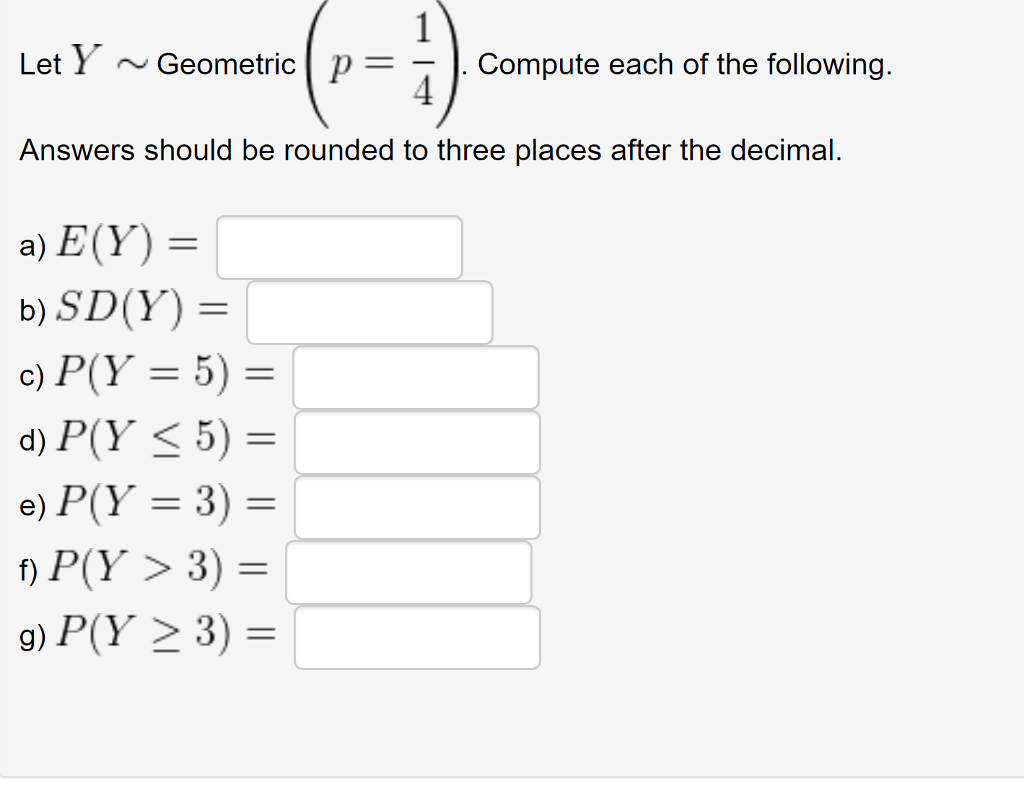Image resolution: width=1024 pixels, height=800 pixels.
Task: Click the P(Y > 3) input box
Action: pos(408,571)
